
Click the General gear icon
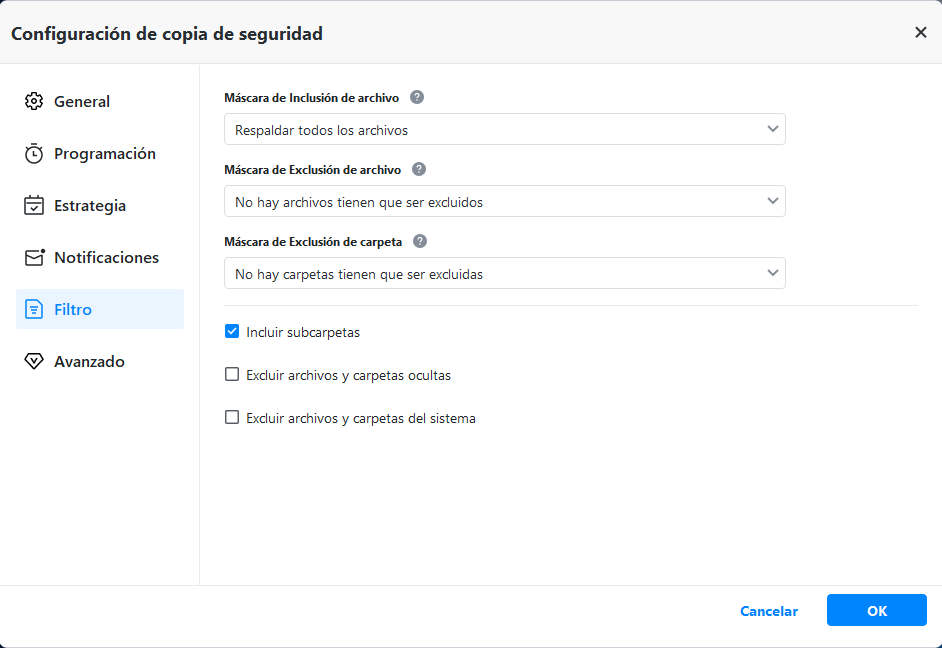coord(34,101)
